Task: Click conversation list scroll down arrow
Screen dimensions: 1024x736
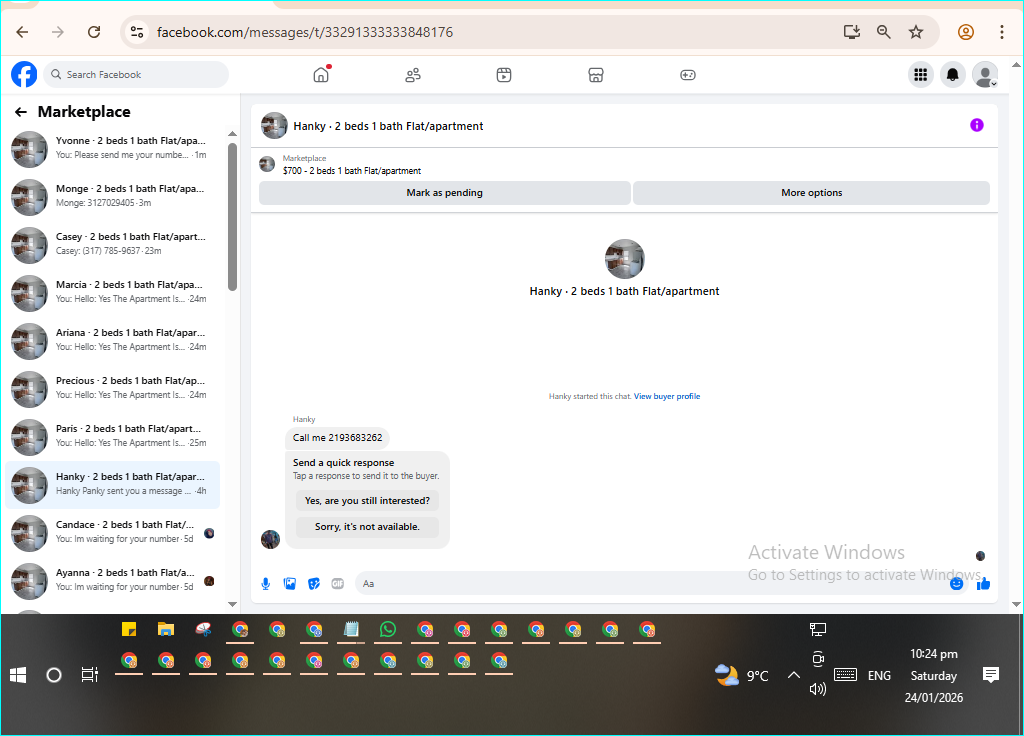Action: (x=232, y=604)
